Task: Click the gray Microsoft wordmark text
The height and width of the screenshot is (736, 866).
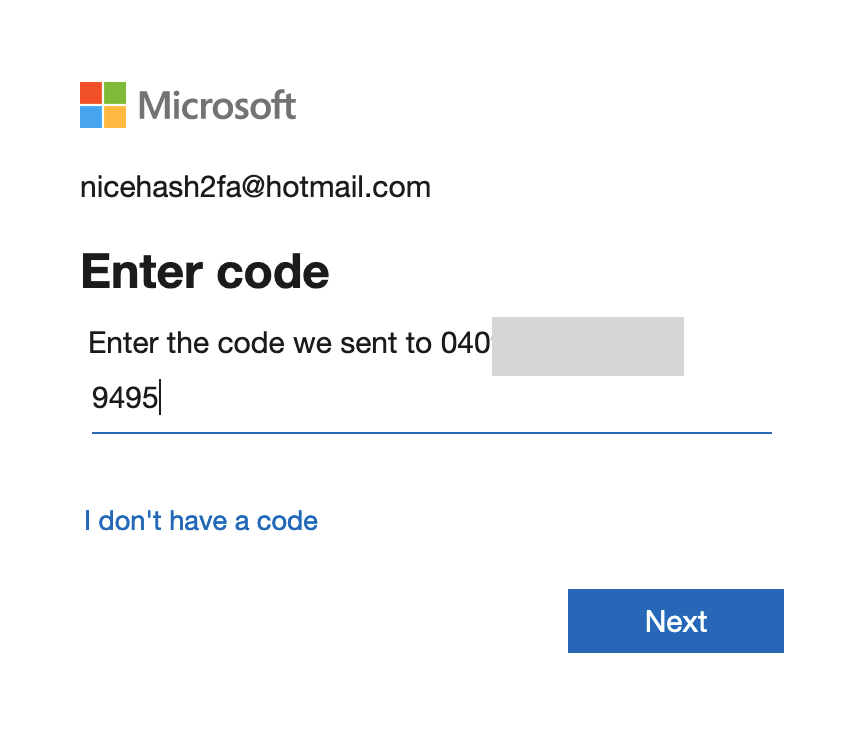Action: pos(217,105)
